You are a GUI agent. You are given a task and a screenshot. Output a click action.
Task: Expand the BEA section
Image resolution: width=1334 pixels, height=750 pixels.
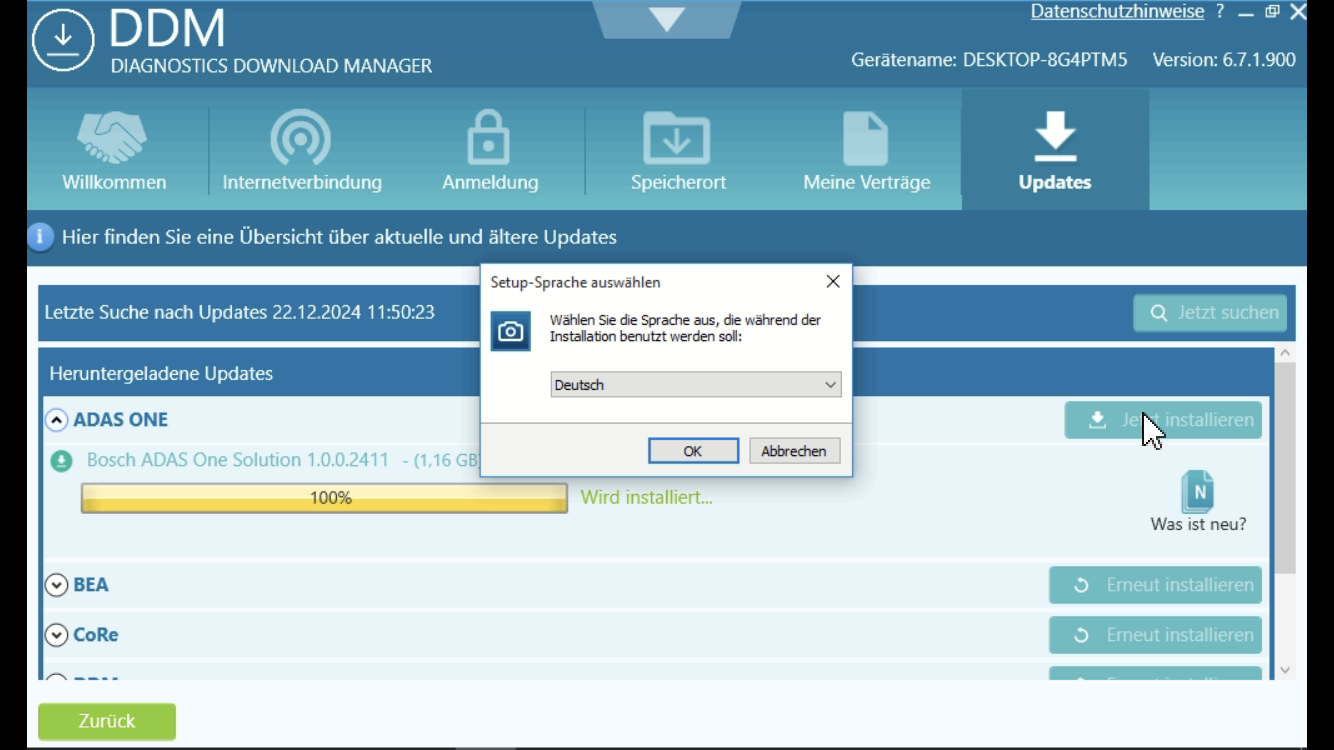(x=57, y=585)
